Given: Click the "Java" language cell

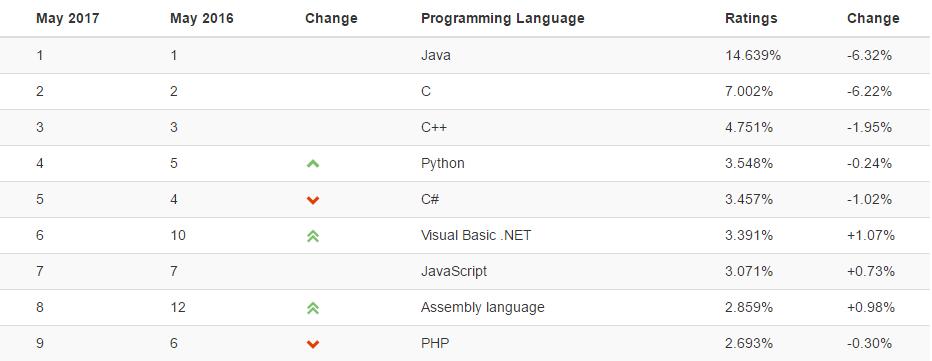Looking at the screenshot, I should point(436,55).
